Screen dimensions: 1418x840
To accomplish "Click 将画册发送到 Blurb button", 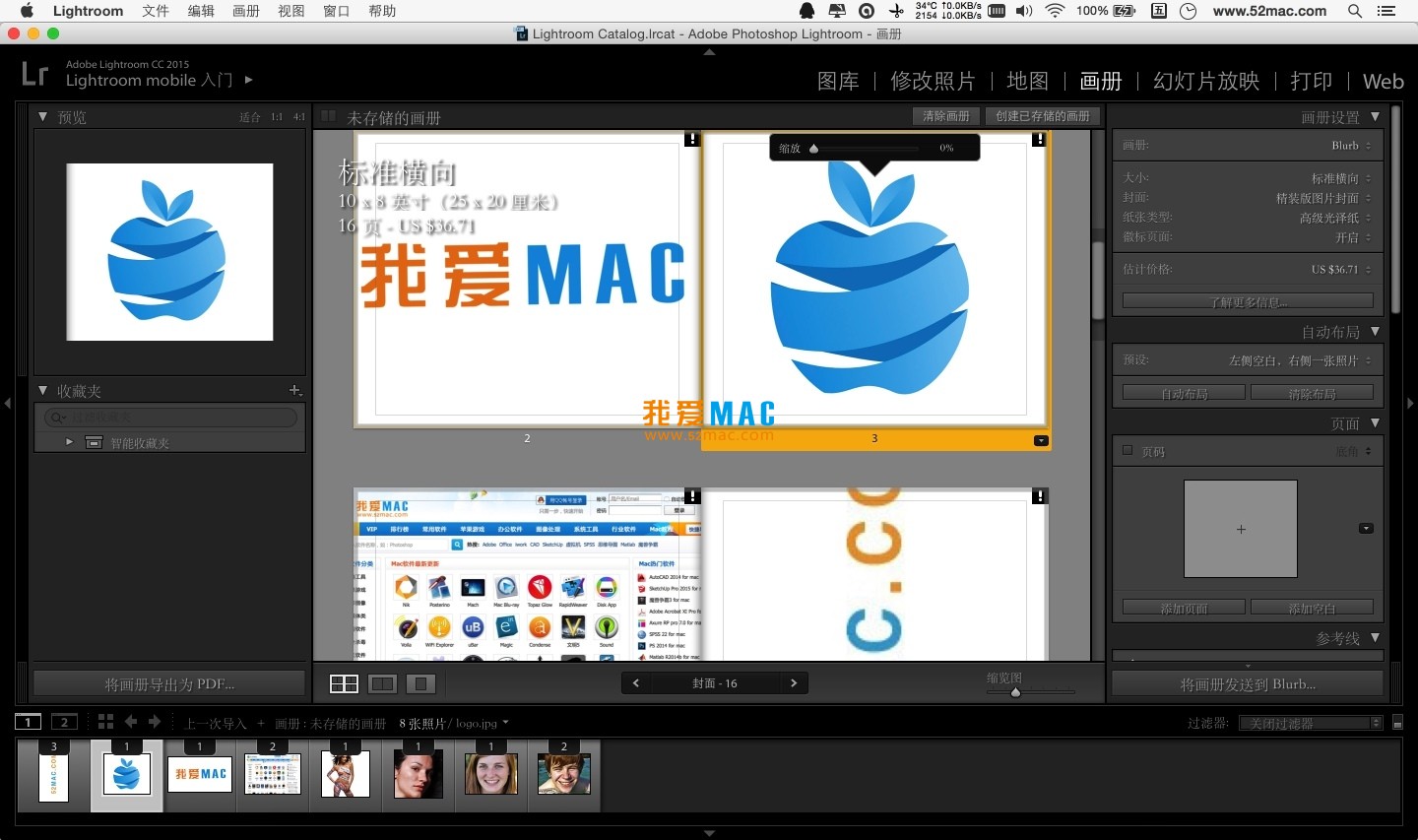I will click(x=1248, y=683).
